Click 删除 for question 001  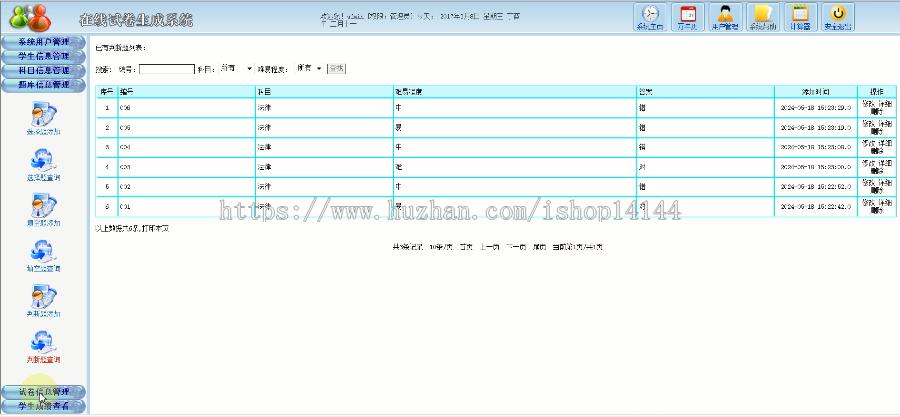click(877, 211)
